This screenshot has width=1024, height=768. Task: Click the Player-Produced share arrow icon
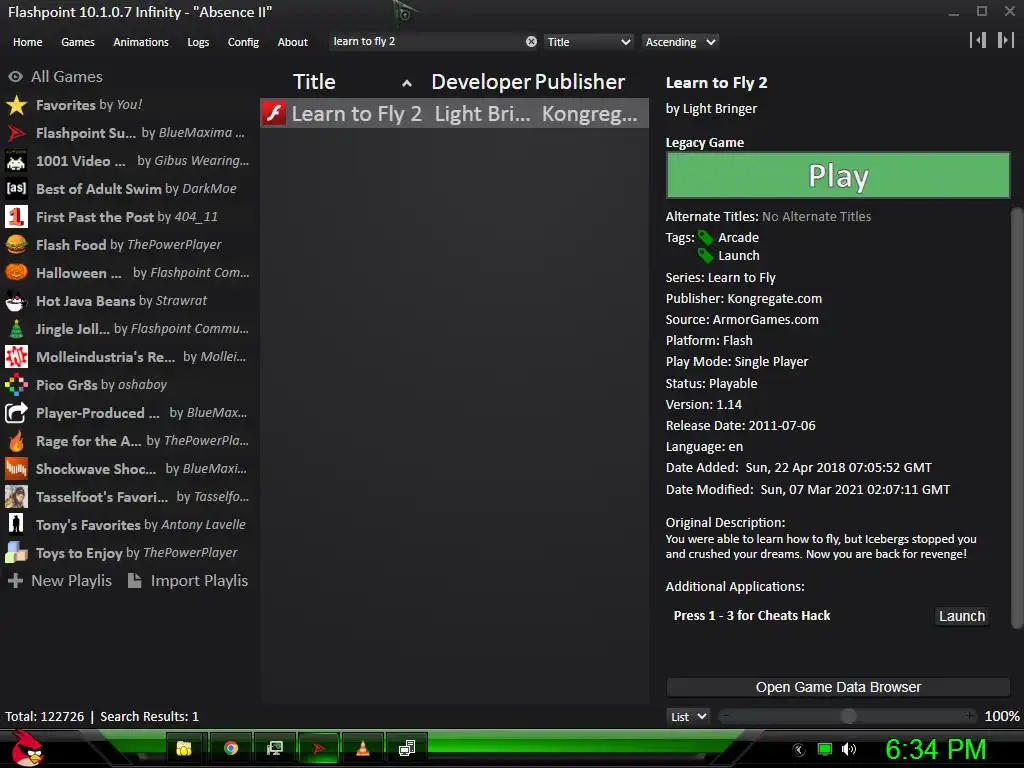click(x=16, y=413)
